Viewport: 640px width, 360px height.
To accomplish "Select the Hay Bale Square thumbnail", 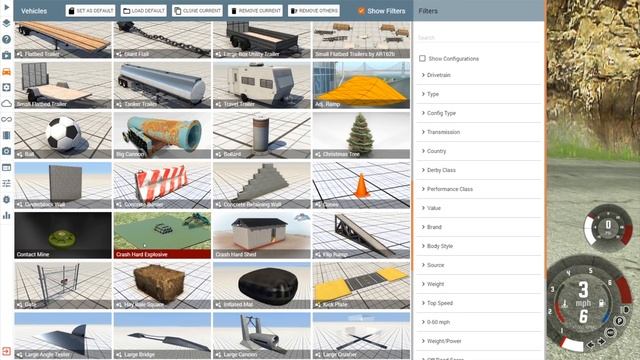I will pos(162,285).
